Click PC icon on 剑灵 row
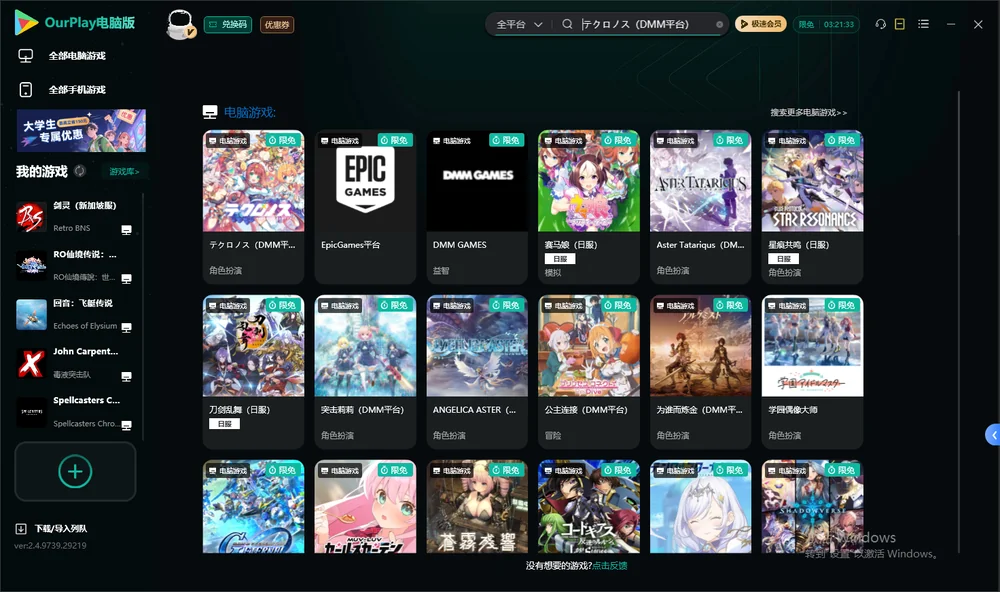1000x592 pixels. click(x=126, y=230)
